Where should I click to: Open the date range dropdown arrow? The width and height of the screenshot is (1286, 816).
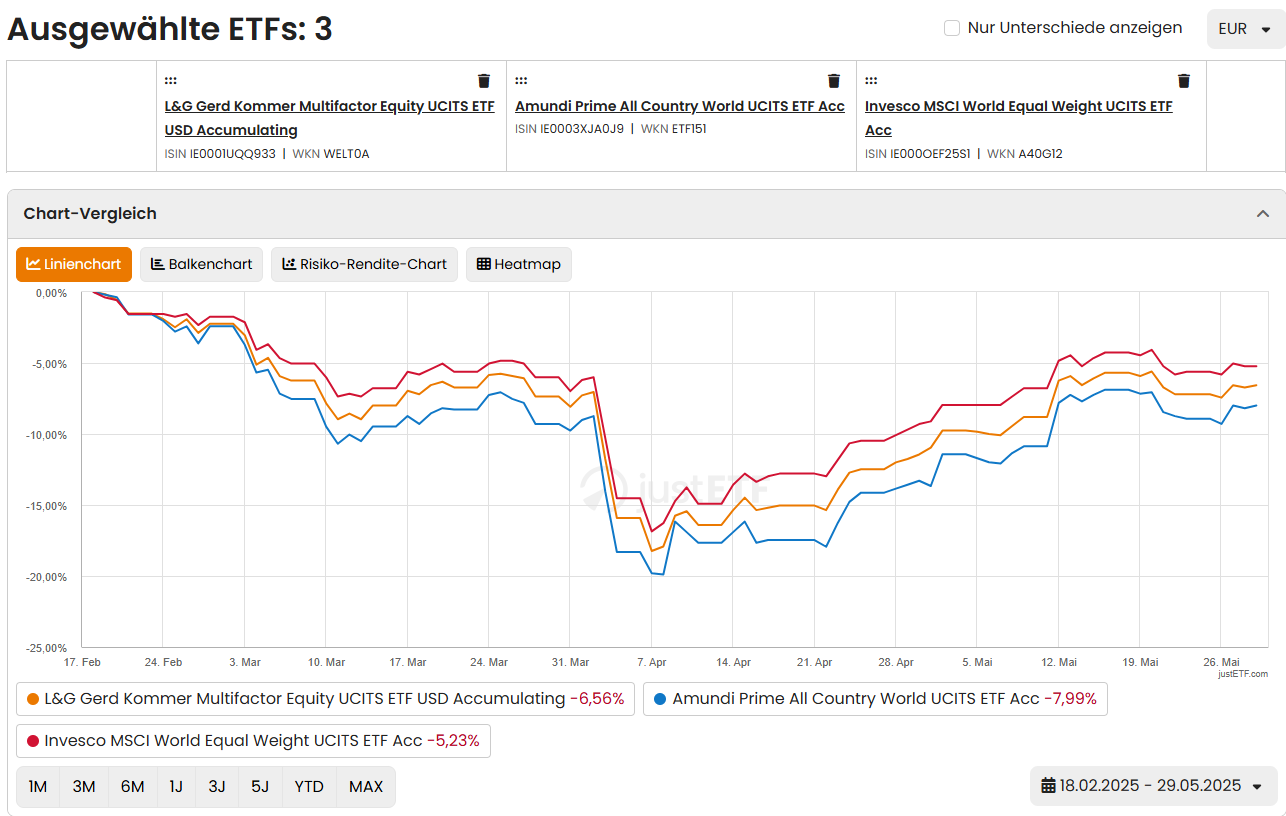point(1257,786)
